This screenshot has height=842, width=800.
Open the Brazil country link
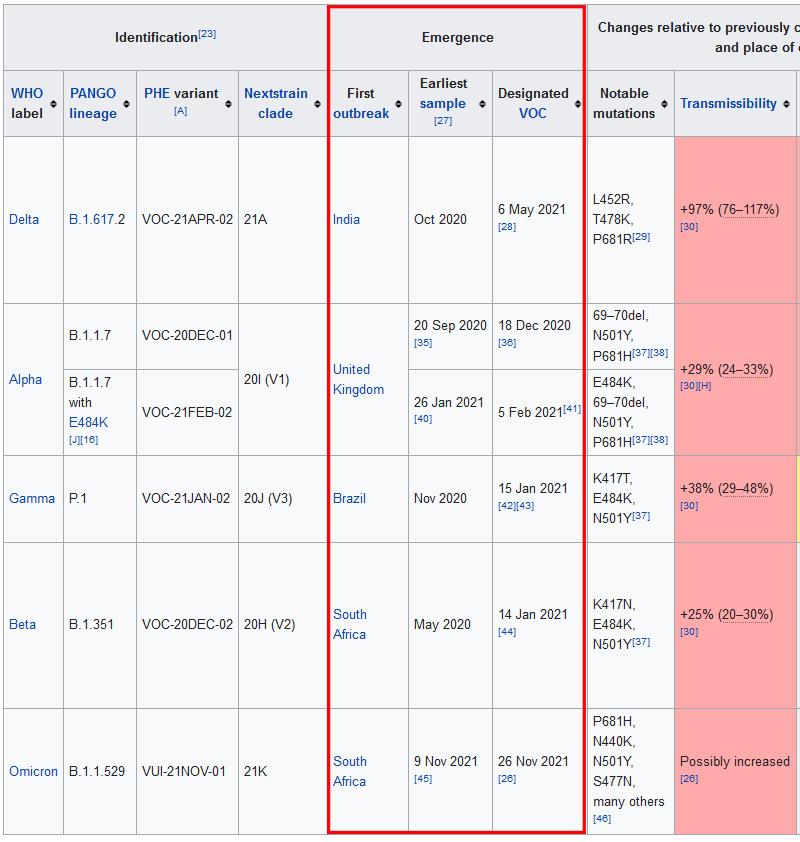tap(349, 498)
